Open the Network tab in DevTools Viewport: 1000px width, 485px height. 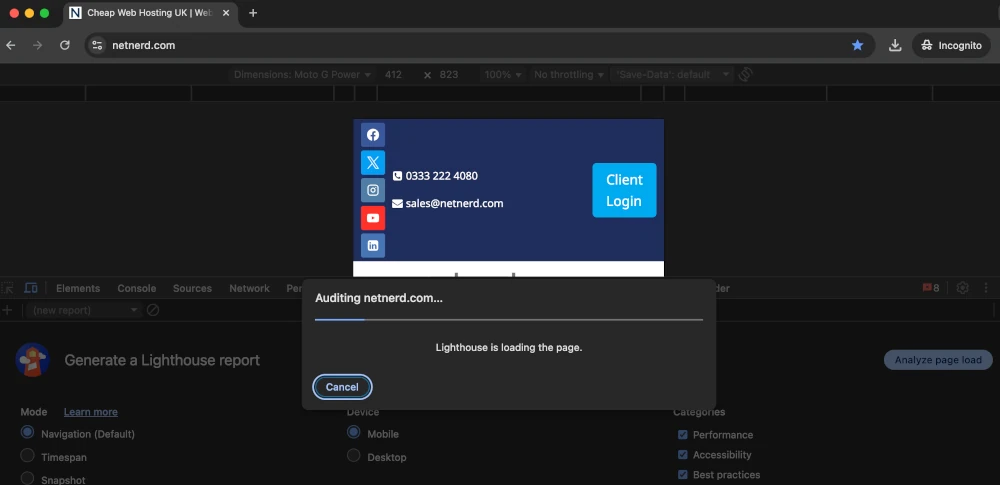[249, 288]
